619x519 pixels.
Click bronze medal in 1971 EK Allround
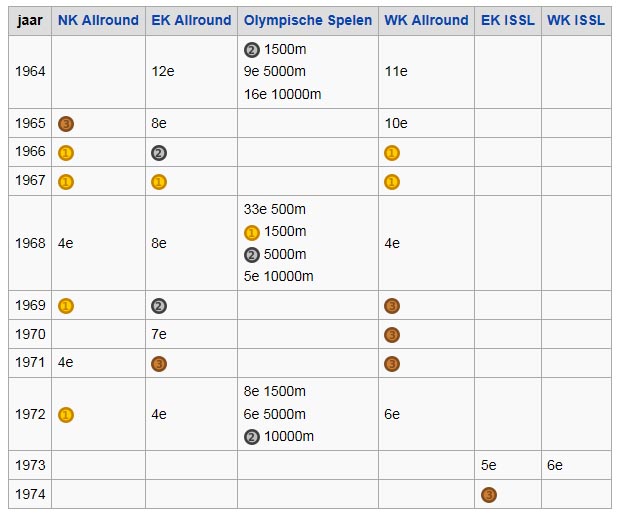pos(159,364)
